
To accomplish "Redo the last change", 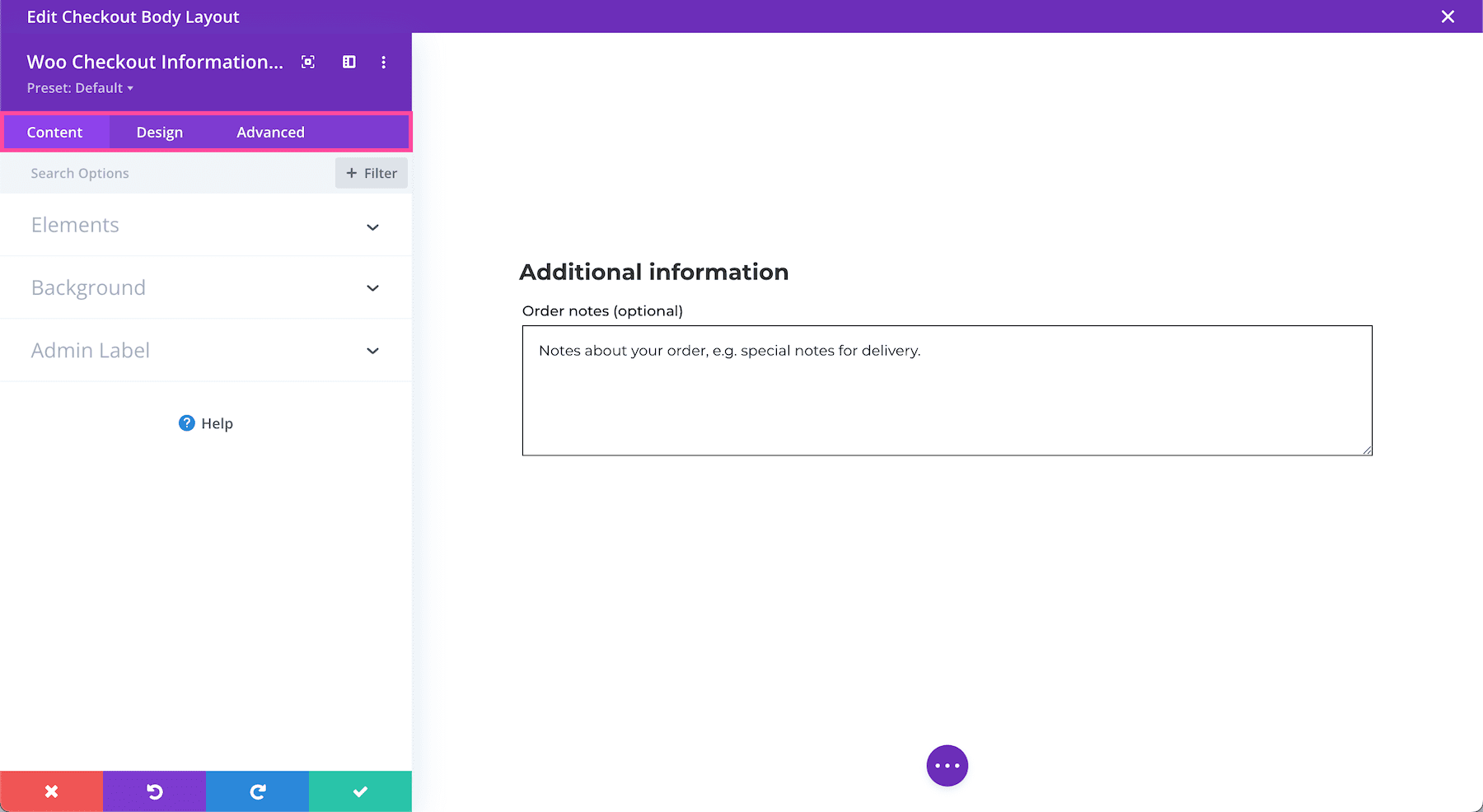I will 257,791.
